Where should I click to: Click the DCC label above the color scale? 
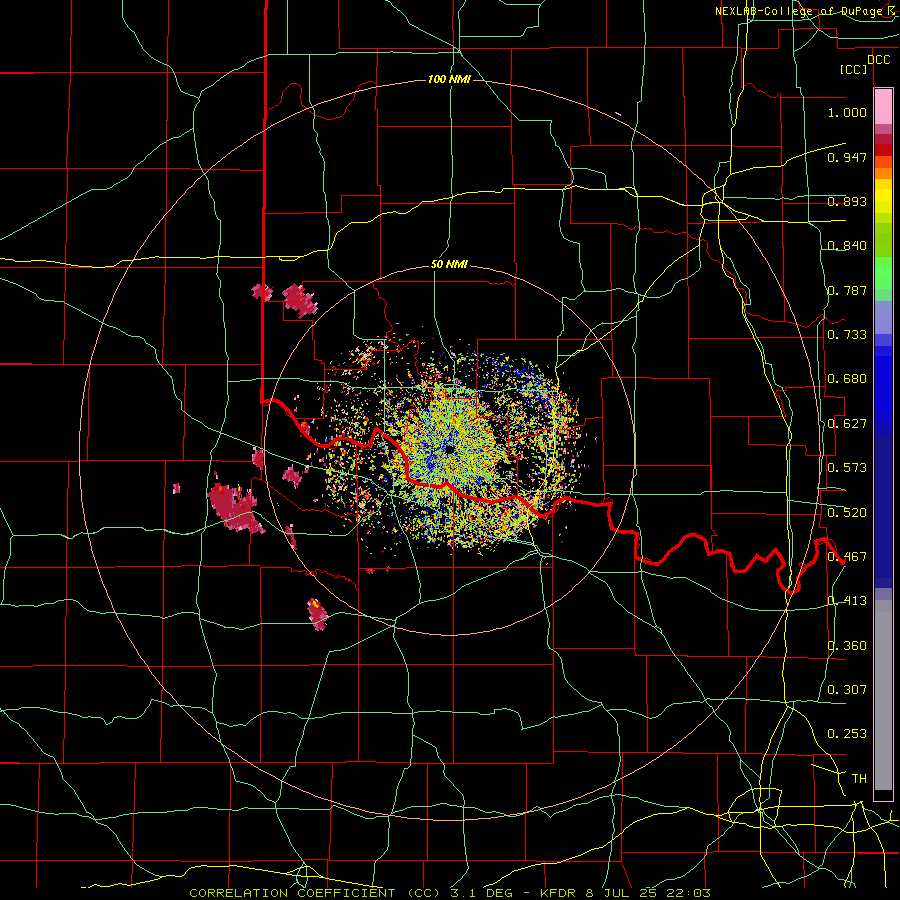click(878, 59)
